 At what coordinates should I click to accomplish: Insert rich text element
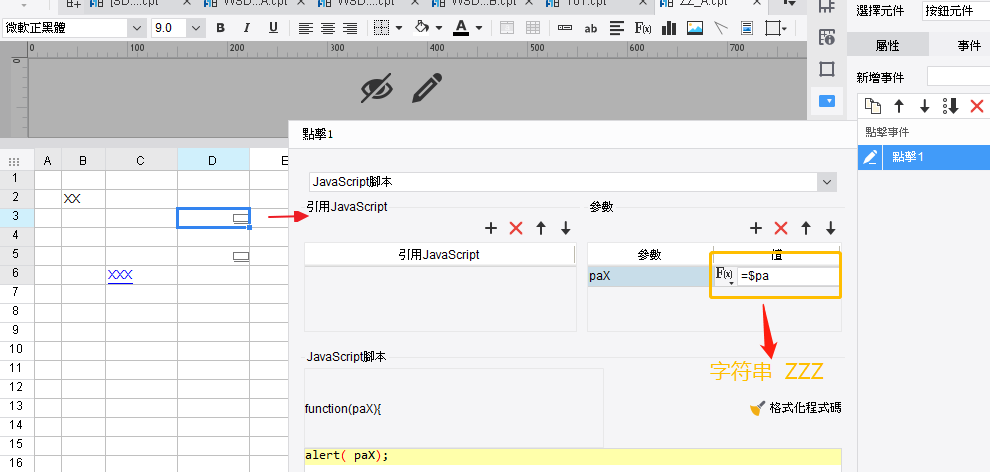[x=617, y=28]
